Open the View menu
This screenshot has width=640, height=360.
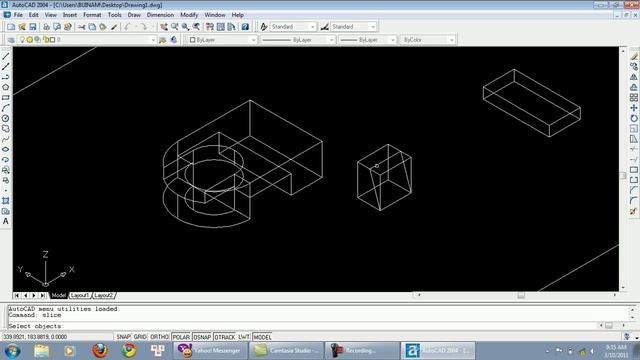coord(51,15)
